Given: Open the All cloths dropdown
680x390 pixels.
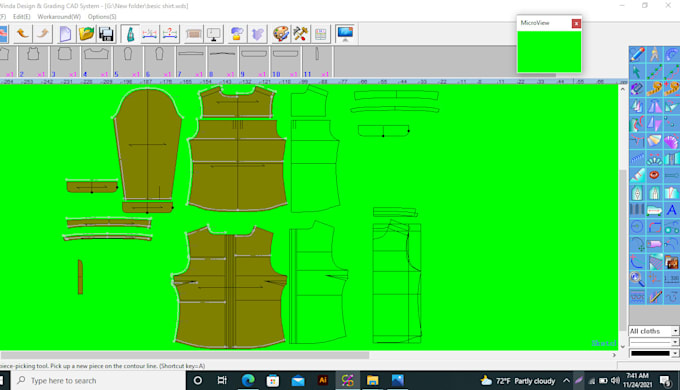Looking at the screenshot, I should click(x=654, y=331).
